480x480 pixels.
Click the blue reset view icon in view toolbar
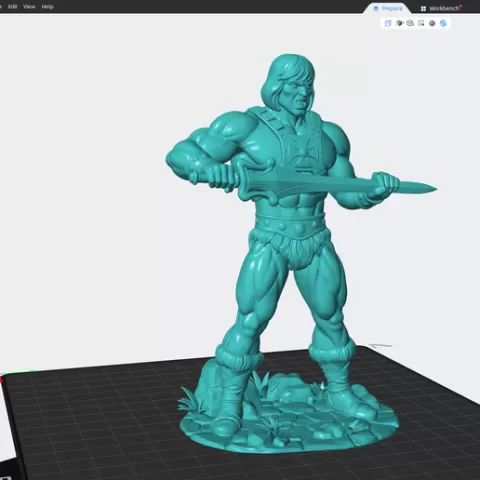coord(388,23)
